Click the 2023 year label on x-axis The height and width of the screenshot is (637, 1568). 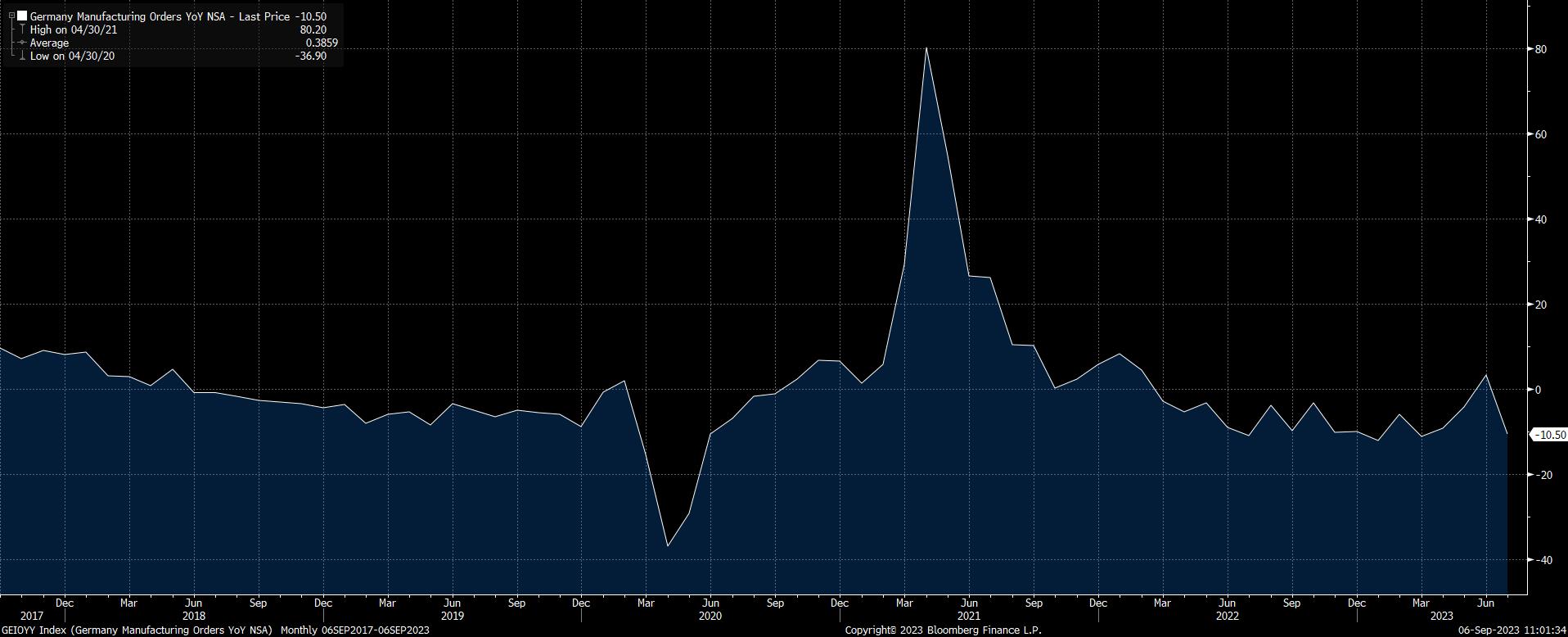click(1442, 616)
